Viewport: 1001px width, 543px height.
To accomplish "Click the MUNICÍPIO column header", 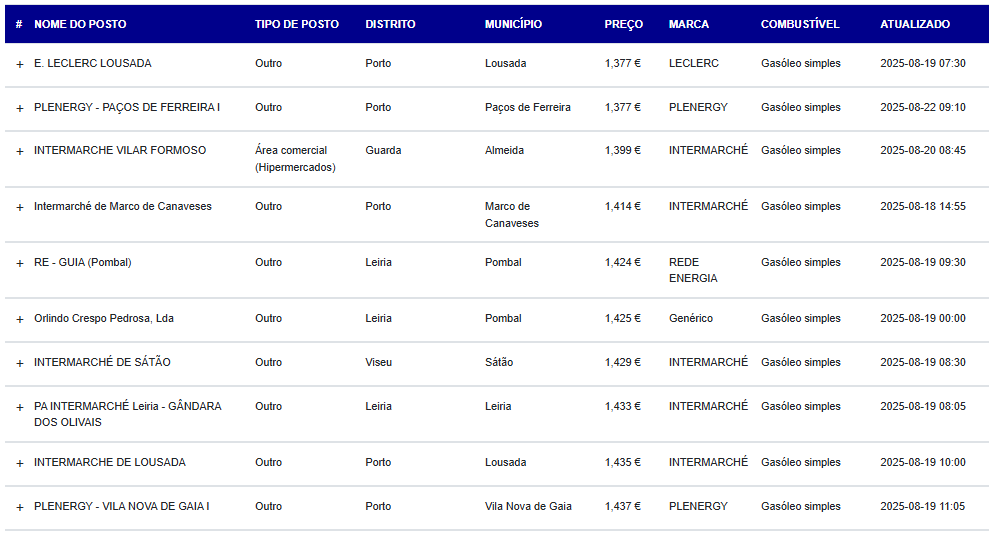I will point(513,24).
